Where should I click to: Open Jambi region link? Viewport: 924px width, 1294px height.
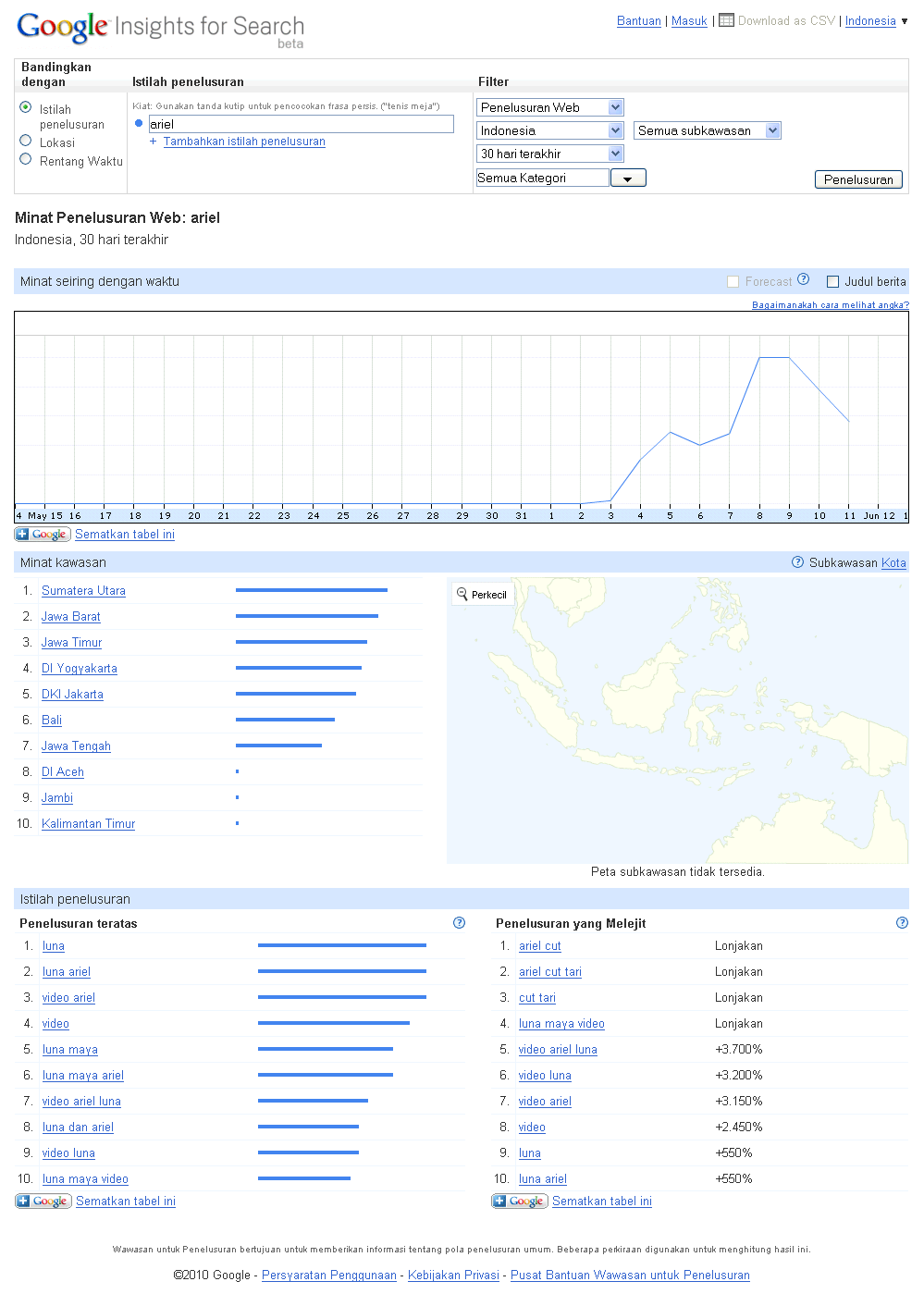tap(57, 798)
